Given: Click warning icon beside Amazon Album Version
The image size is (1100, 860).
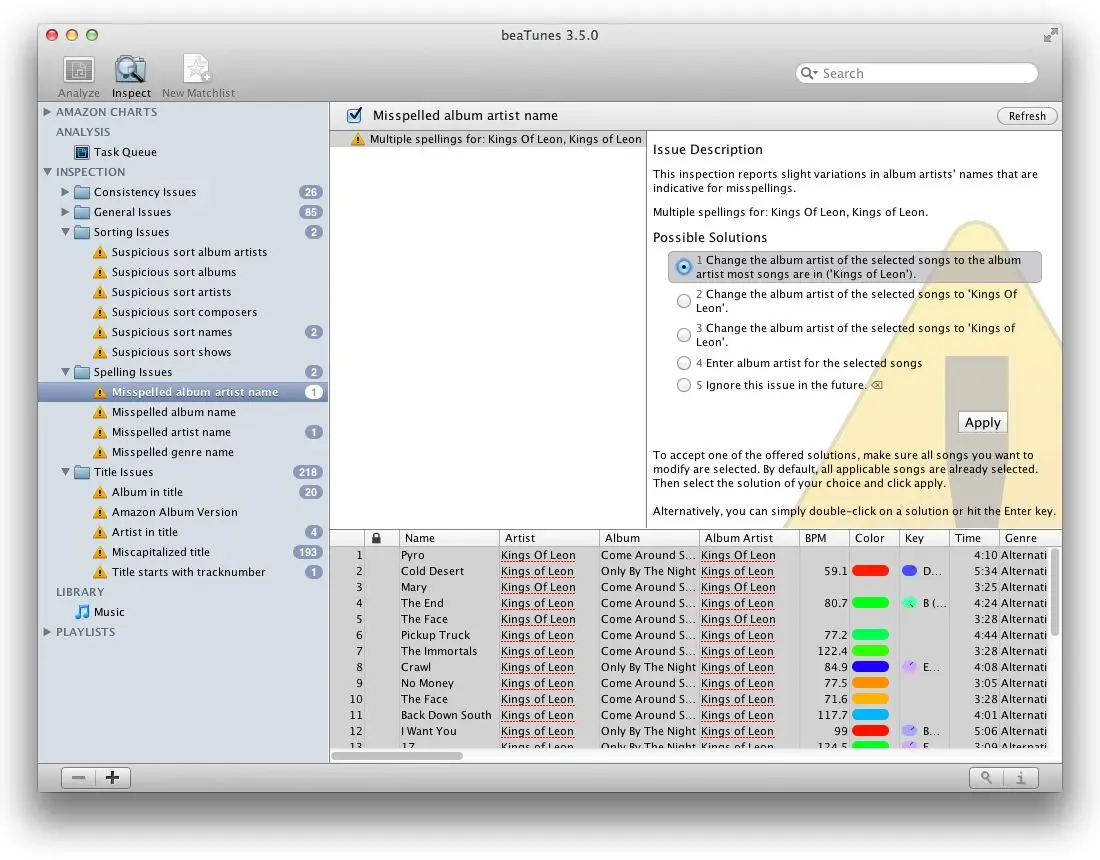Looking at the screenshot, I should click(x=100, y=512).
